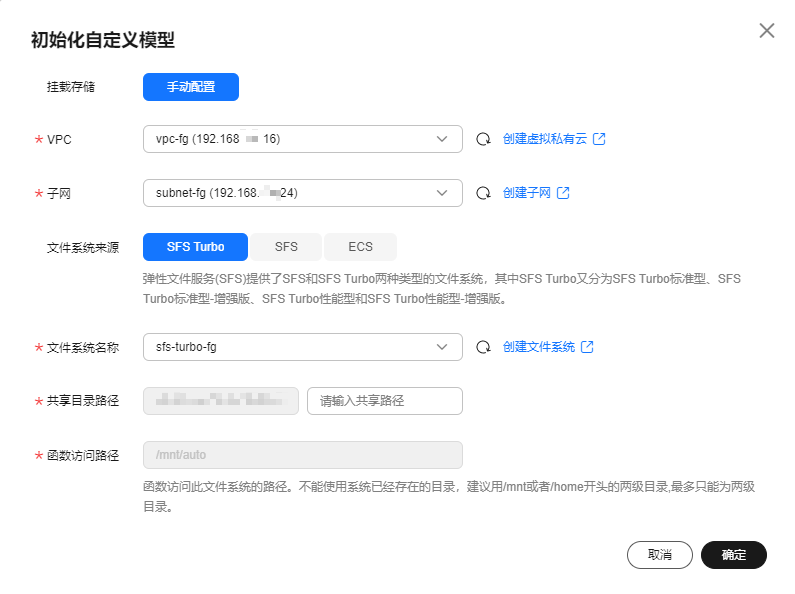The width and height of the screenshot is (795, 594).
Task: Click external link icon beside 创建虚拟私有云
Action: point(599,139)
